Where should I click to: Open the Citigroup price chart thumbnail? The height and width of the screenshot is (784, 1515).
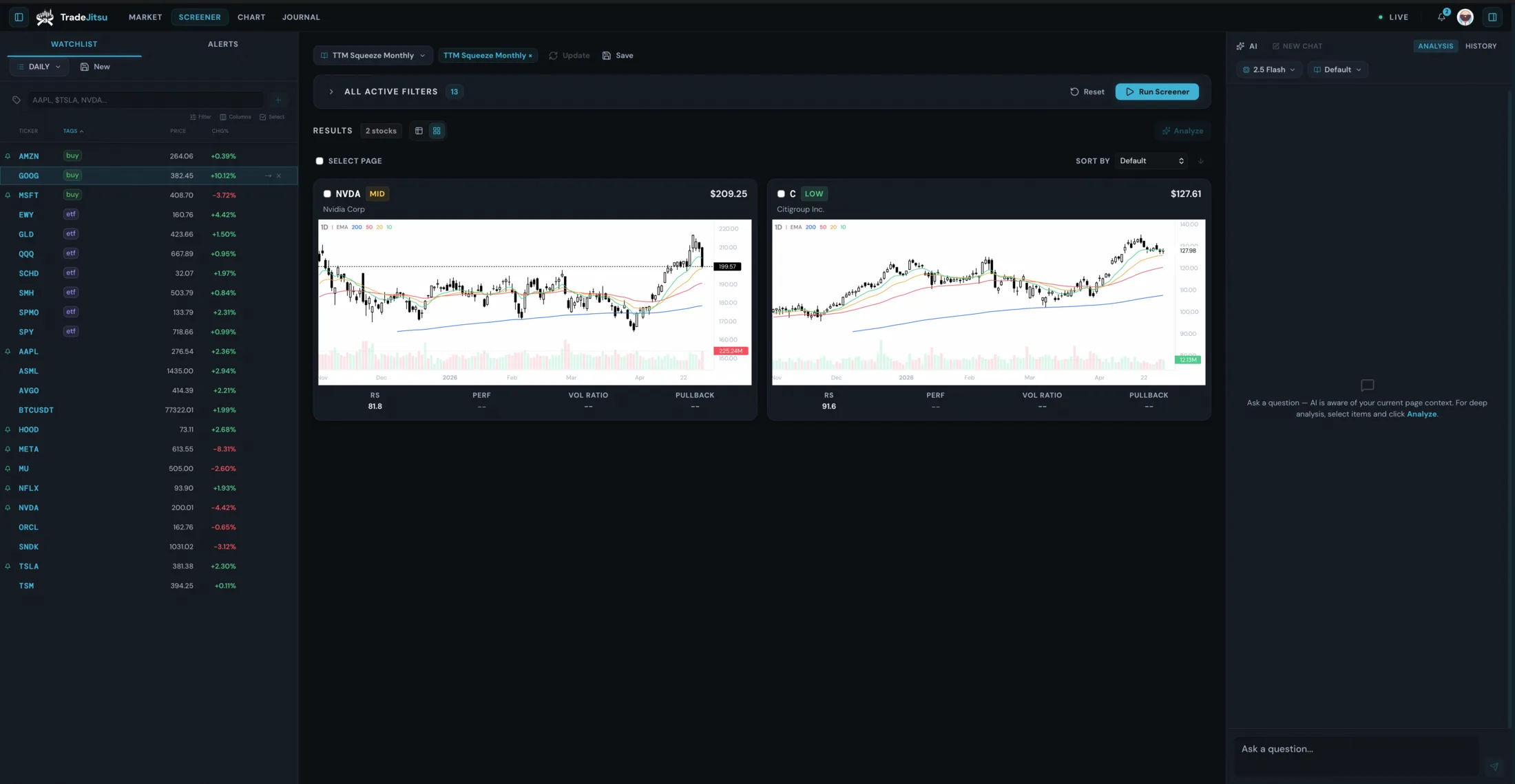(x=988, y=302)
